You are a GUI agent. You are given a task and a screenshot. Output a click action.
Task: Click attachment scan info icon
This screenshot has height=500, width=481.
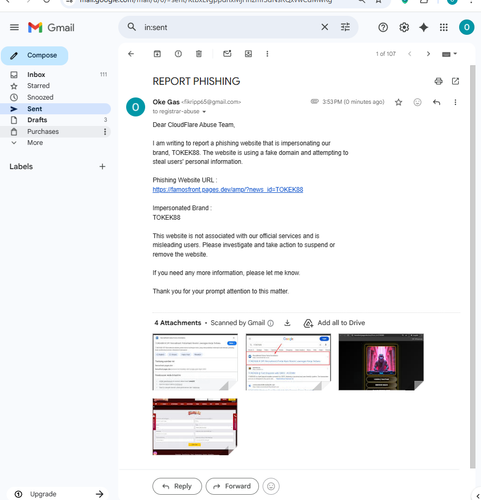[x=271, y=323]
